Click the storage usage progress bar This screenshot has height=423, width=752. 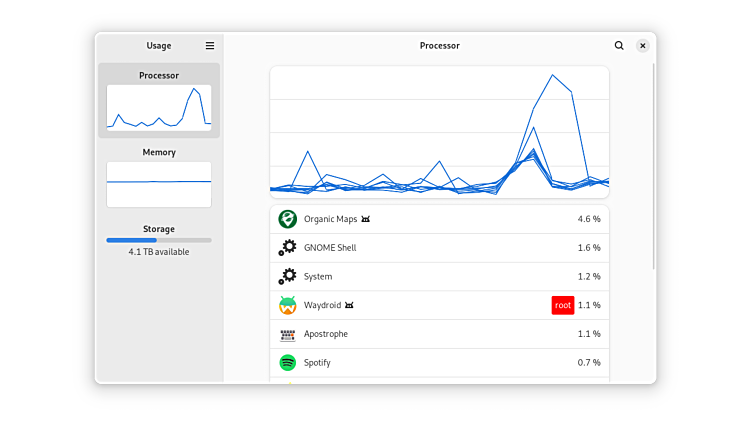click(159, 240)
